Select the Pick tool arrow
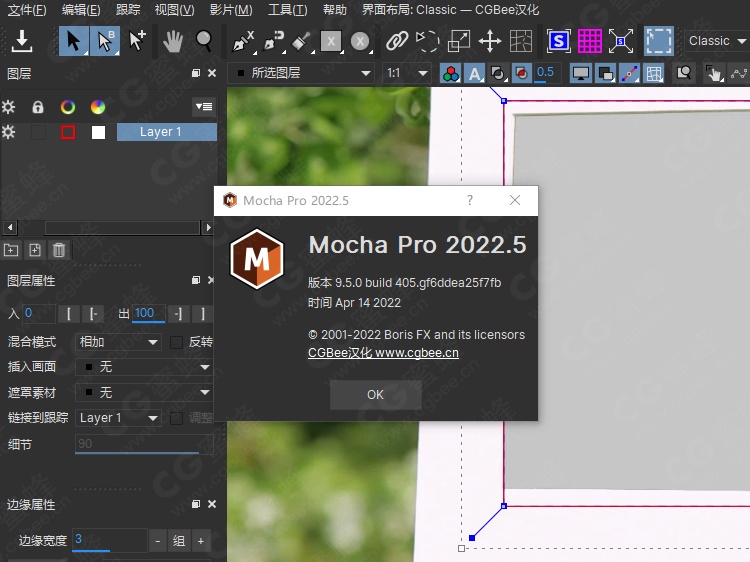 (x=73, y=41)
